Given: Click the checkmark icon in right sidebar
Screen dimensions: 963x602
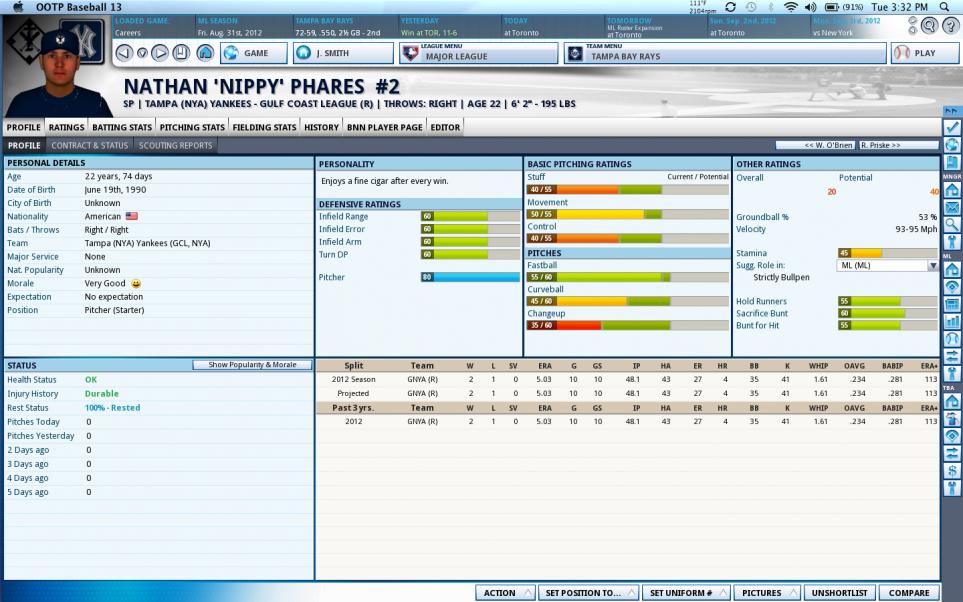Looking at the screenshot, I should point(952,127).
